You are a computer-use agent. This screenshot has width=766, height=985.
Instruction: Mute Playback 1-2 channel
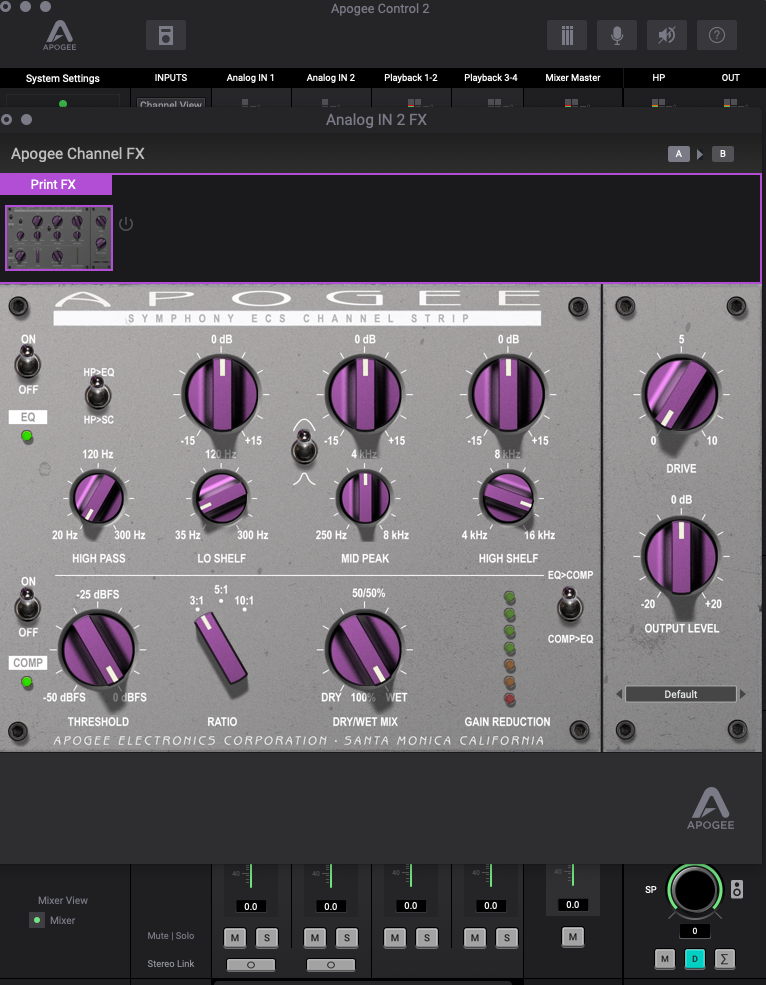pyautogui.click(x=395, y=938)
